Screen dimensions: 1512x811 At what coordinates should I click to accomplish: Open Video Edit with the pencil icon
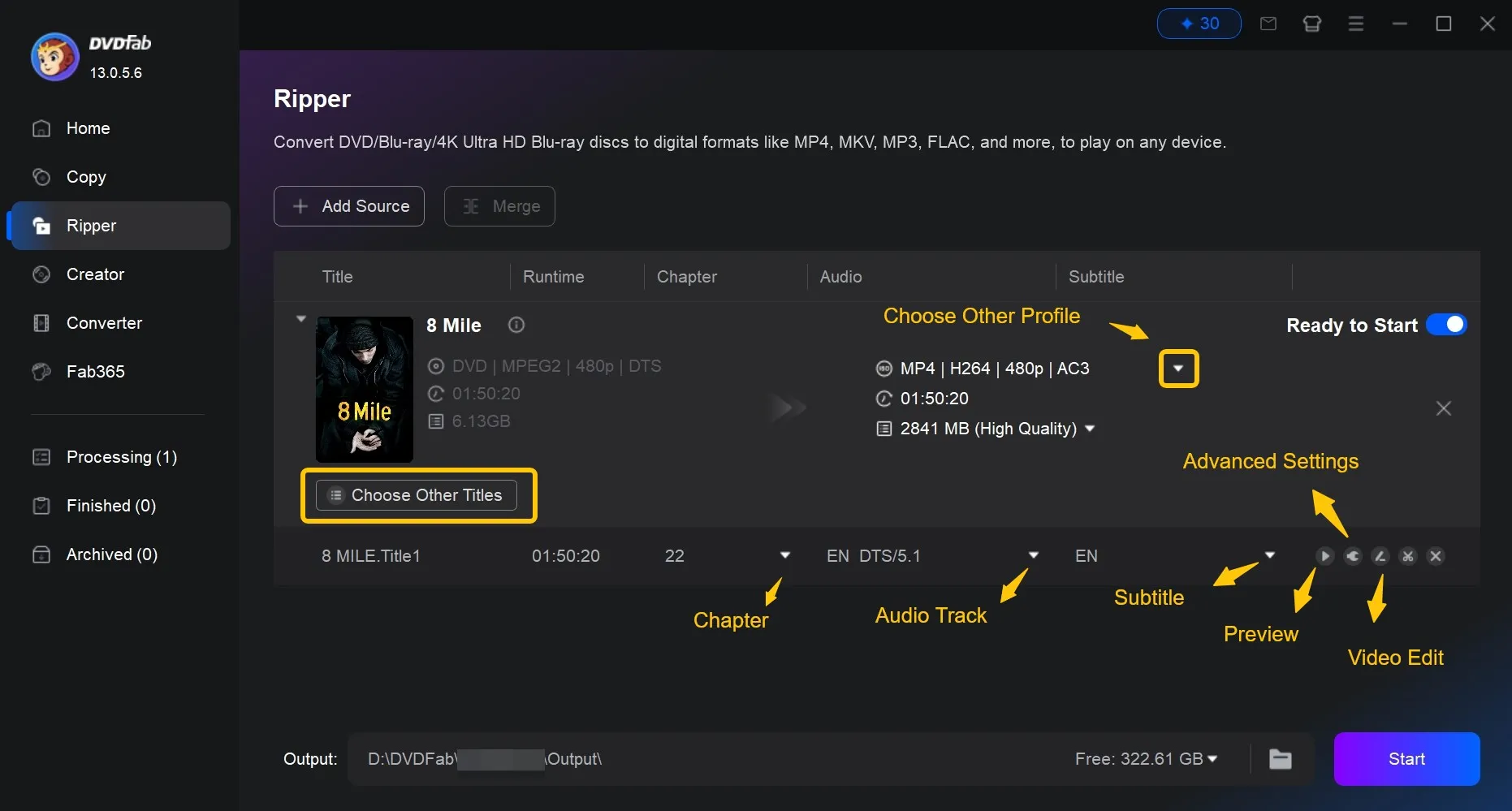pyautogui.click(x=1380, y=556)
